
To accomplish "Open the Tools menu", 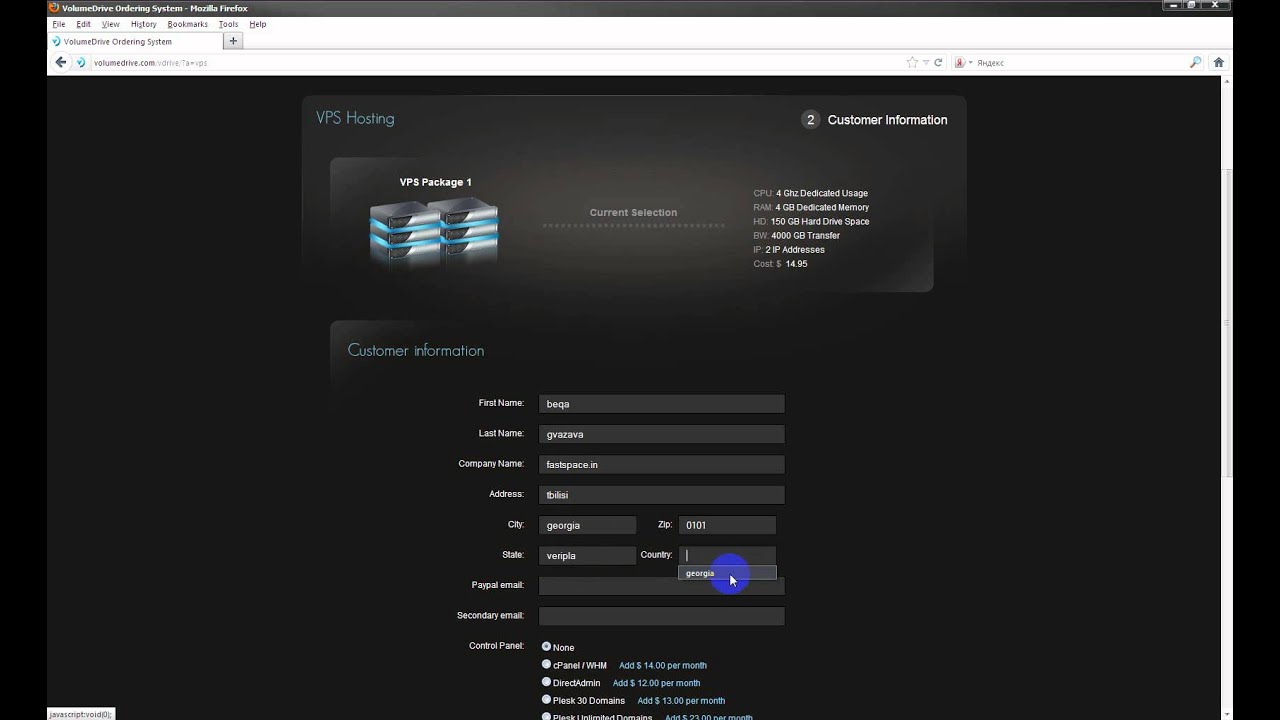I will click(228, 24).
